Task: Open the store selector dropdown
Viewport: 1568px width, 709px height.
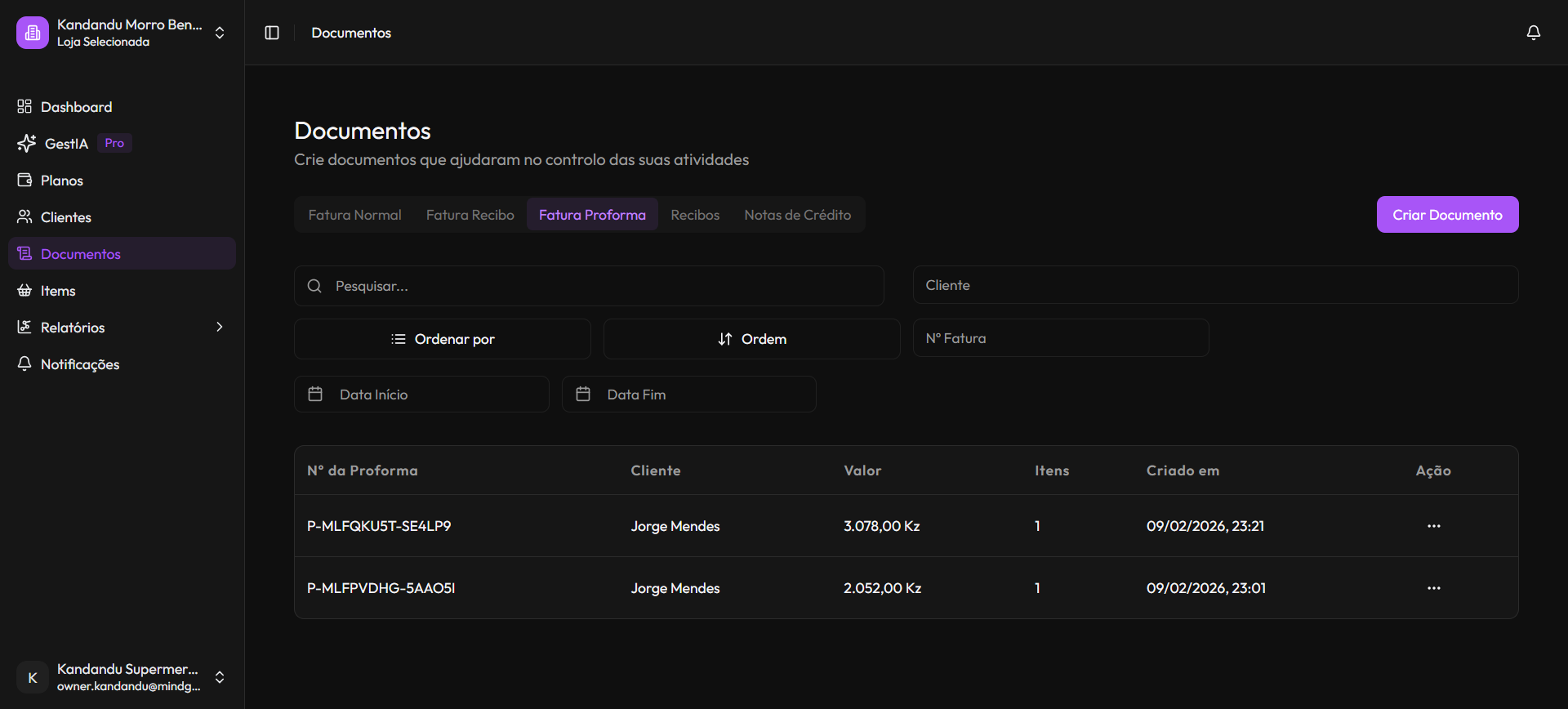Action: [x=219, y=33]
